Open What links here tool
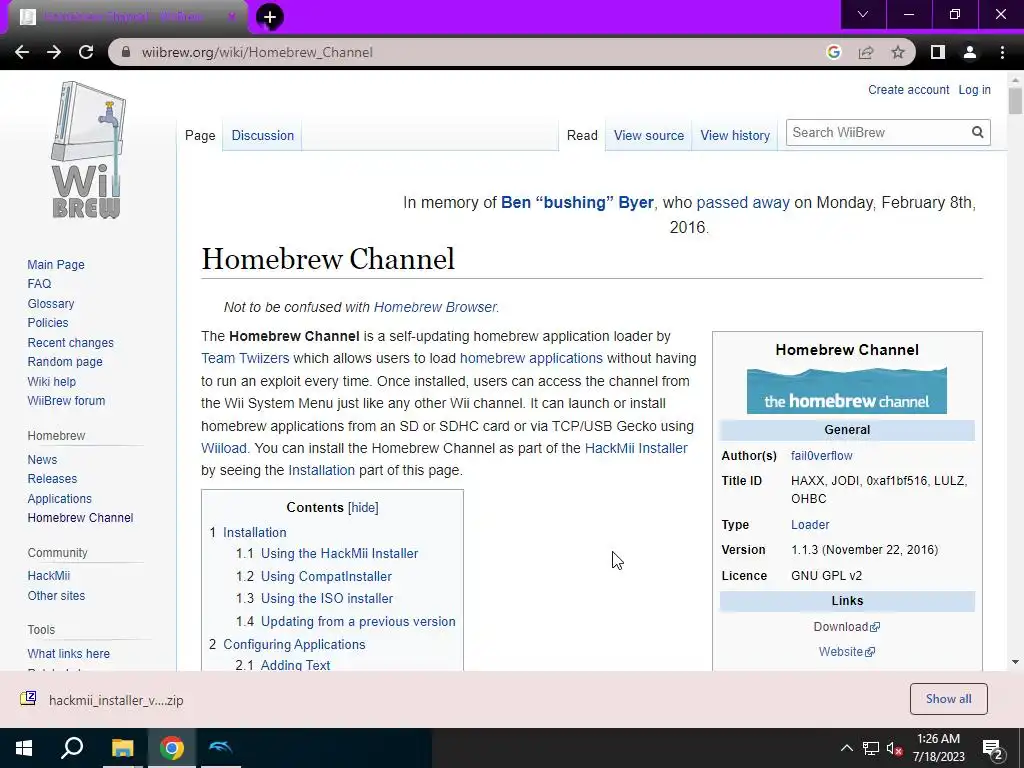Image resolution: width=1024 pixels, height=768 pixels. tap(69, 653)
